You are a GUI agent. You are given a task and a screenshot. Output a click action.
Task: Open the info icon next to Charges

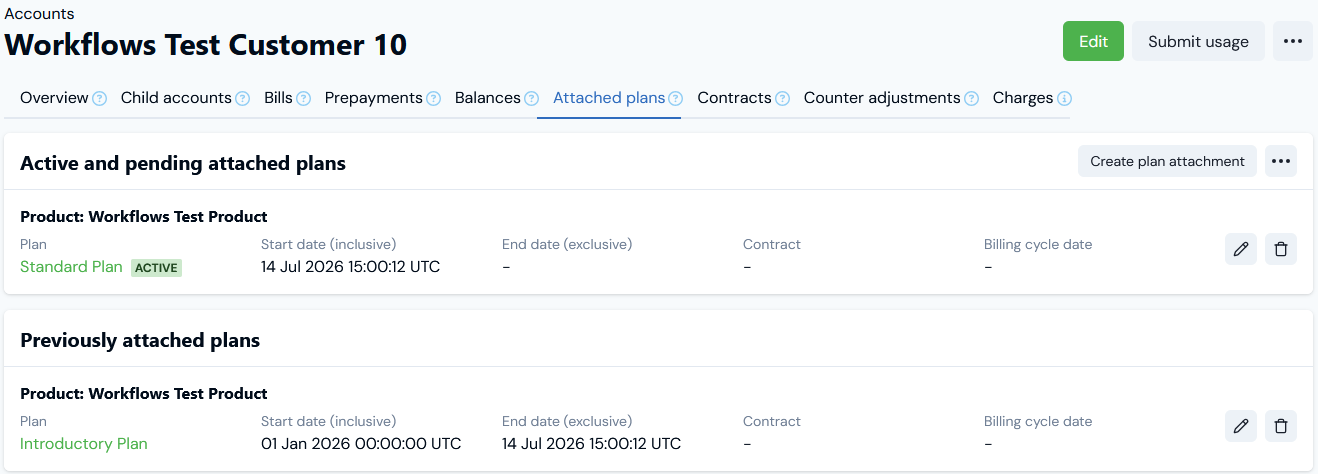[x=1064, y=99]
